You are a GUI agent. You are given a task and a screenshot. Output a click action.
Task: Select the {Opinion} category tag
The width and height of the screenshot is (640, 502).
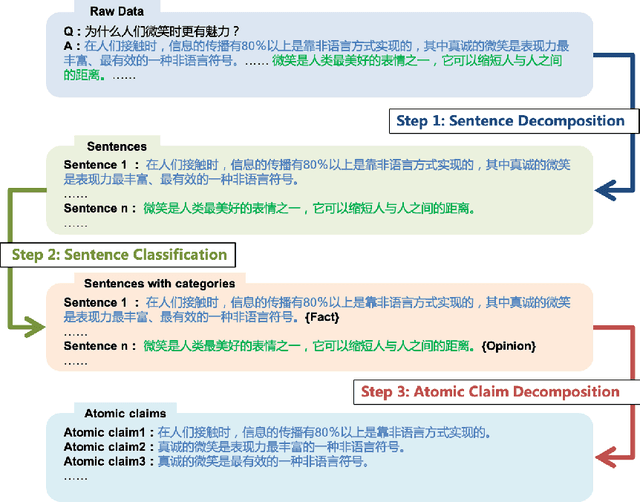pyautogui.click(x=508, y=346)
